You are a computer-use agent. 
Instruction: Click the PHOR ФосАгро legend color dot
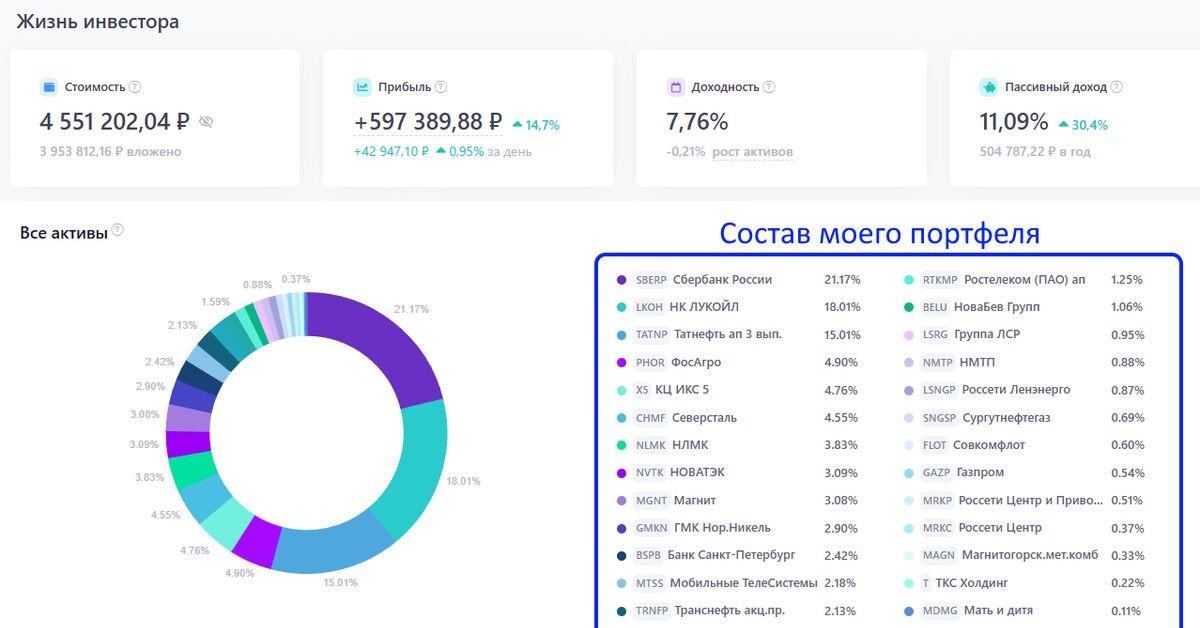[x=622, y=362]
